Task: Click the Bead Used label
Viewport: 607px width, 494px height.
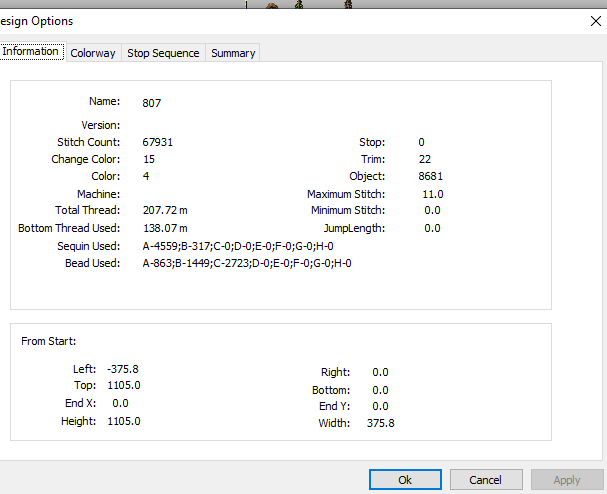Action: pyautogui.click(x=93, y=263)
